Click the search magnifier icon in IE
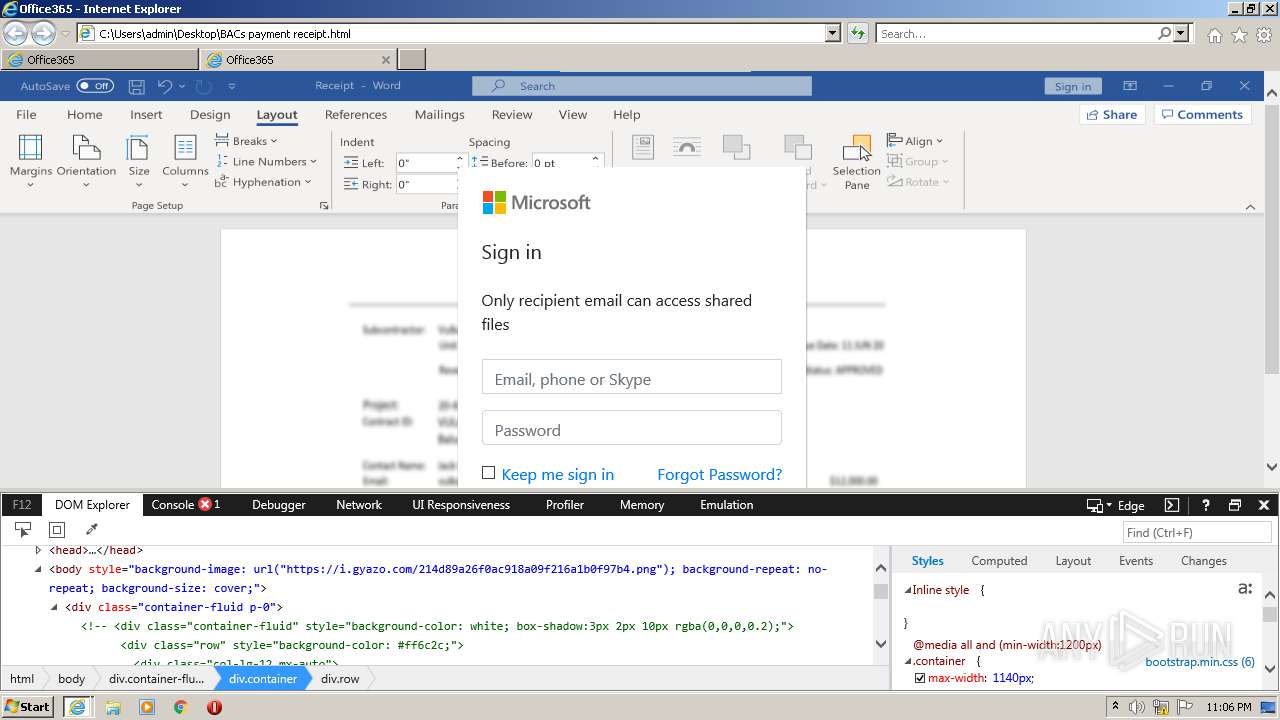The image size is (1280, 720). click(1164, 33)
